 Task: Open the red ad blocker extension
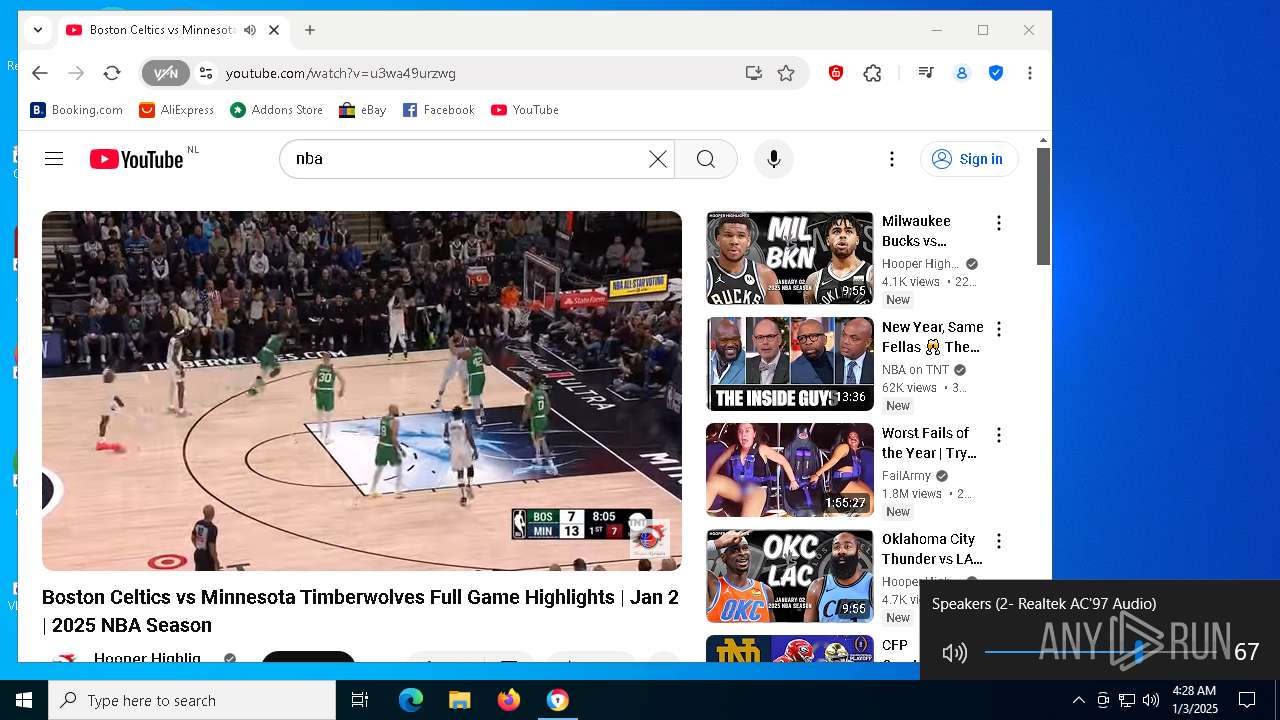point(836,73)
